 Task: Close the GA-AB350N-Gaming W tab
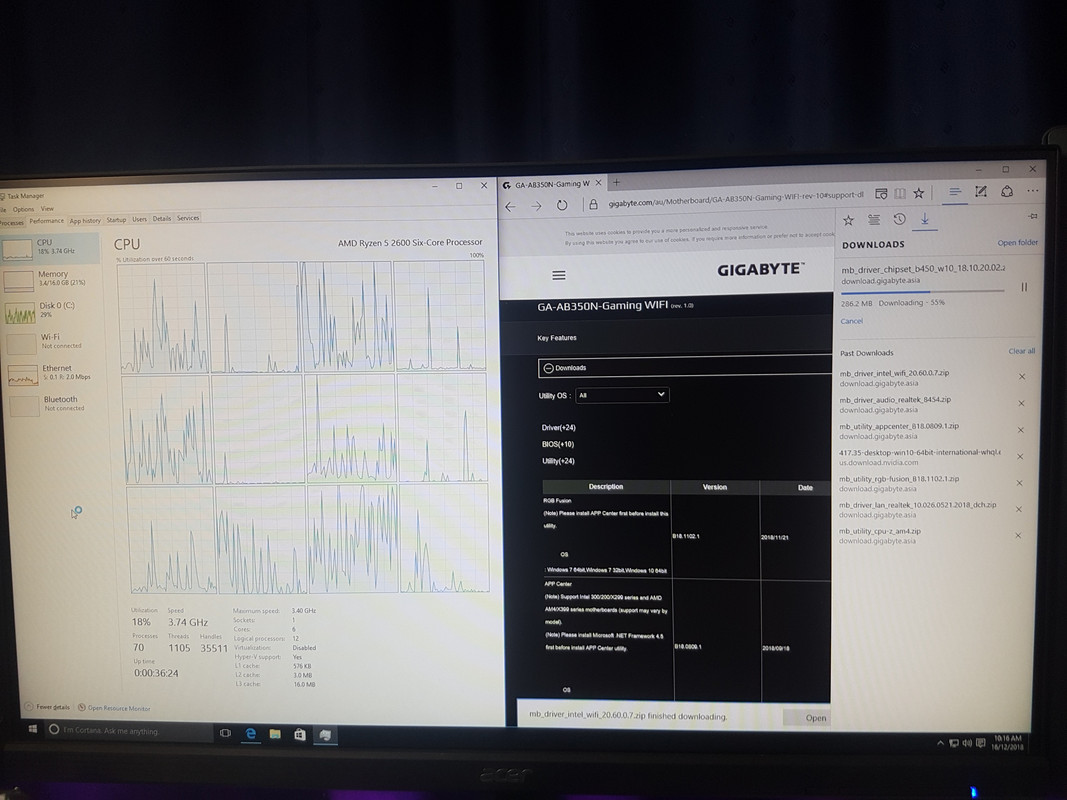point(598,183)
